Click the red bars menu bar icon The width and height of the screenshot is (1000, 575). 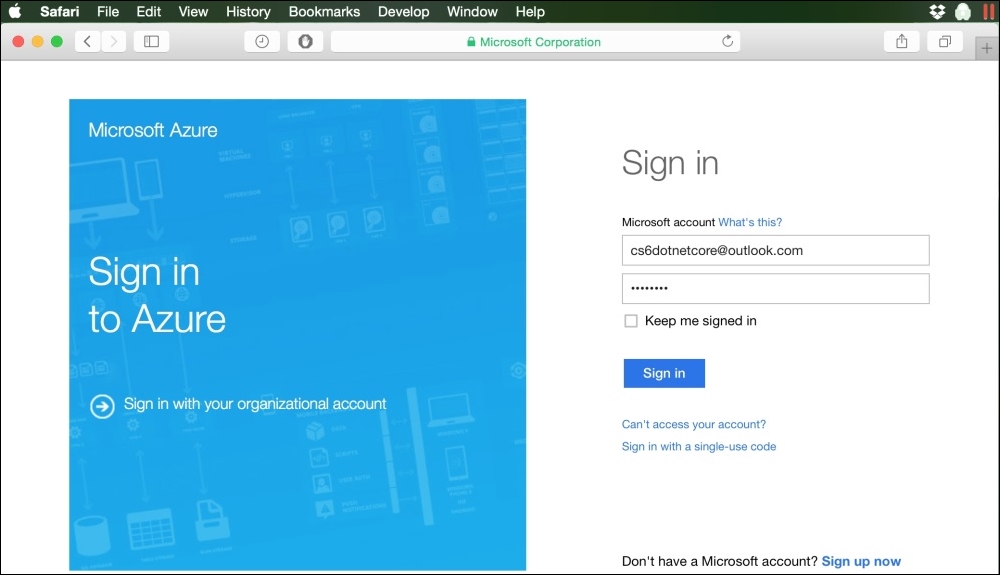point(989,11)
